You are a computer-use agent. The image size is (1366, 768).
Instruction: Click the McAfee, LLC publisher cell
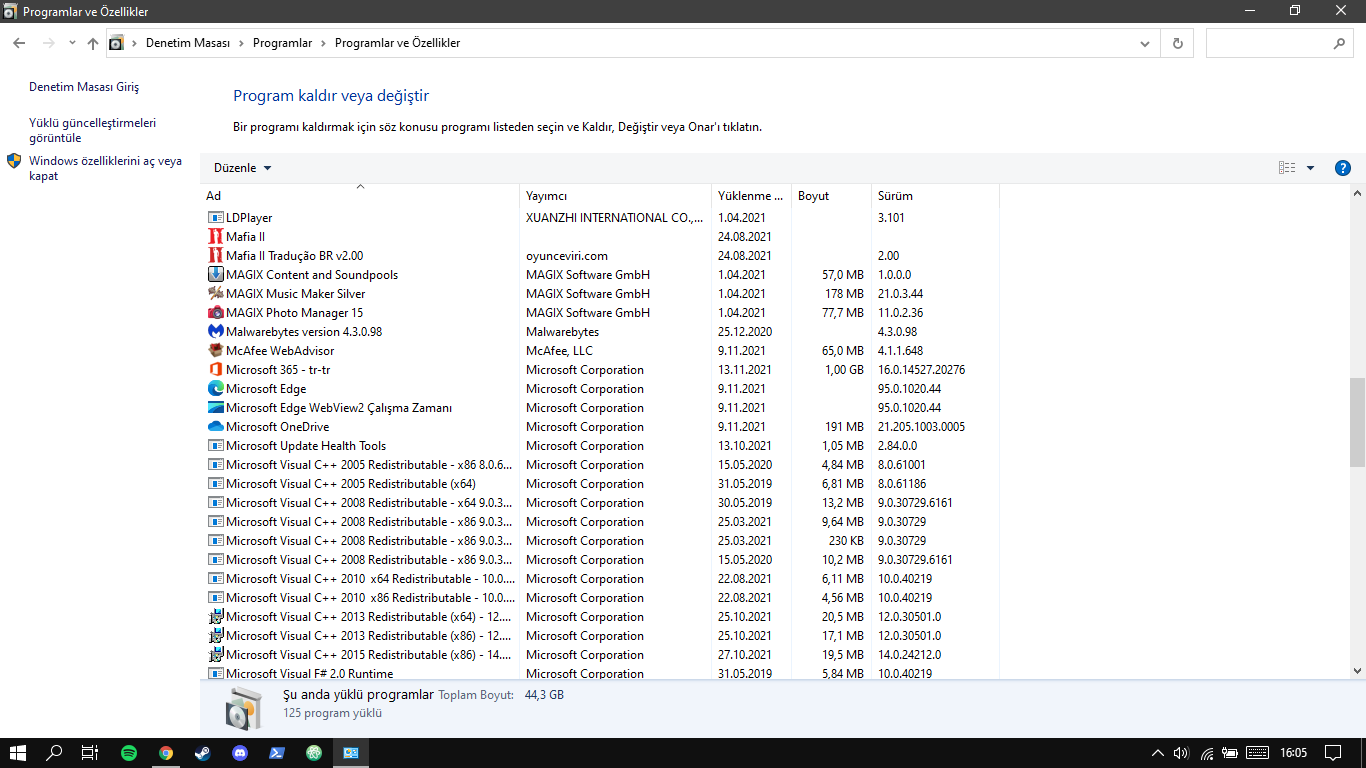(559, 350)
